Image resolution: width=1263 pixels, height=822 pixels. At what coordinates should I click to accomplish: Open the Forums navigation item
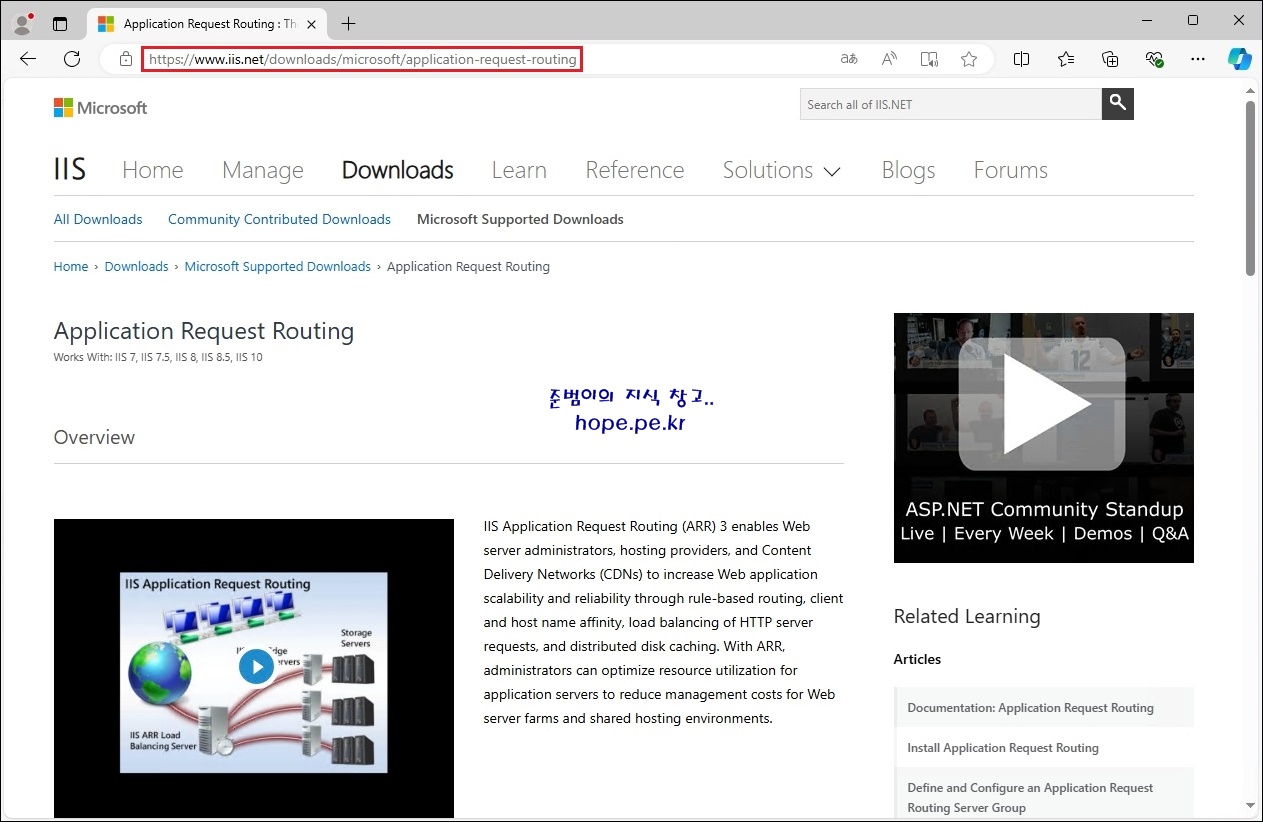[1011, 170]
